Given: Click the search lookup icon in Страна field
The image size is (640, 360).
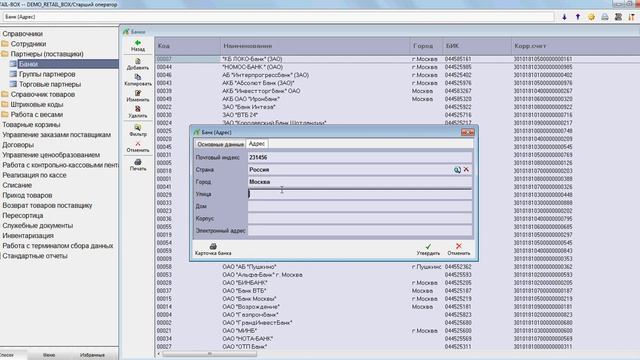Looking at the screenshot, I should (457, 169).
